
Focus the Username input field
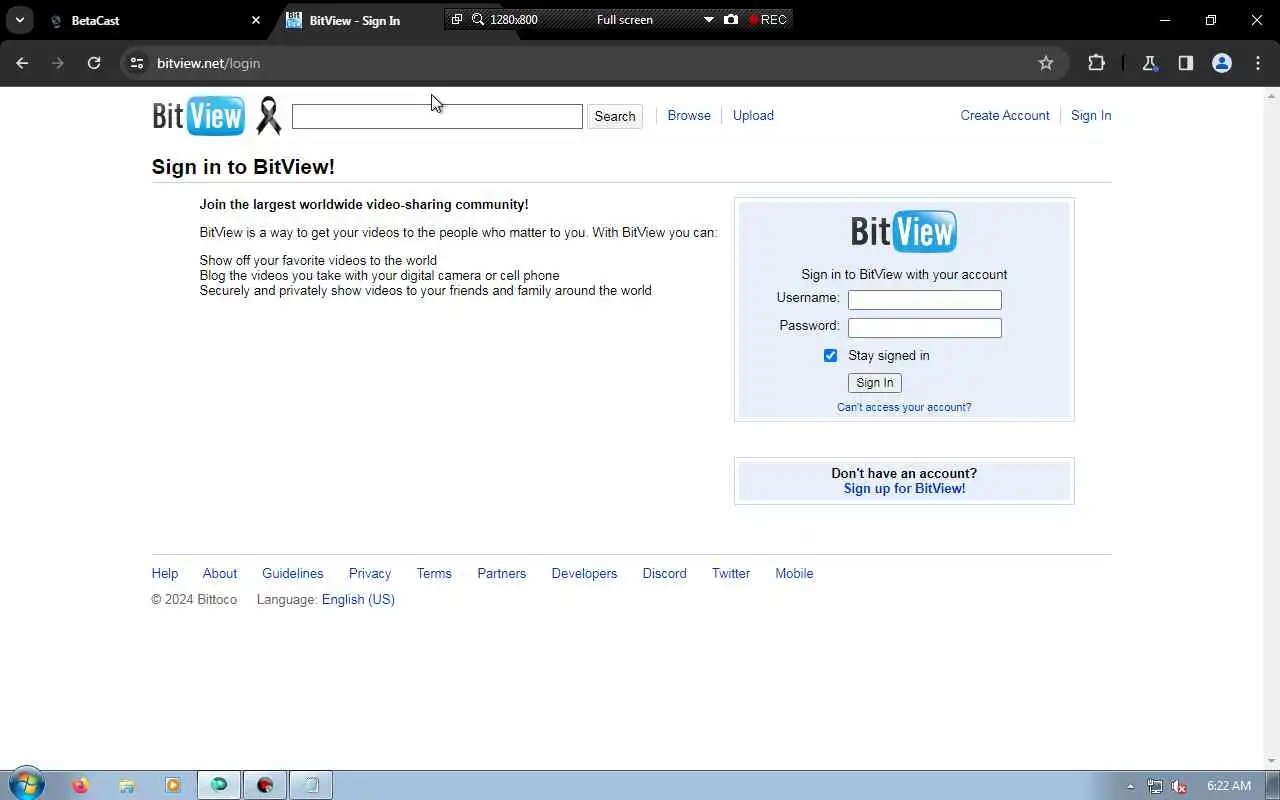point(925,300)
